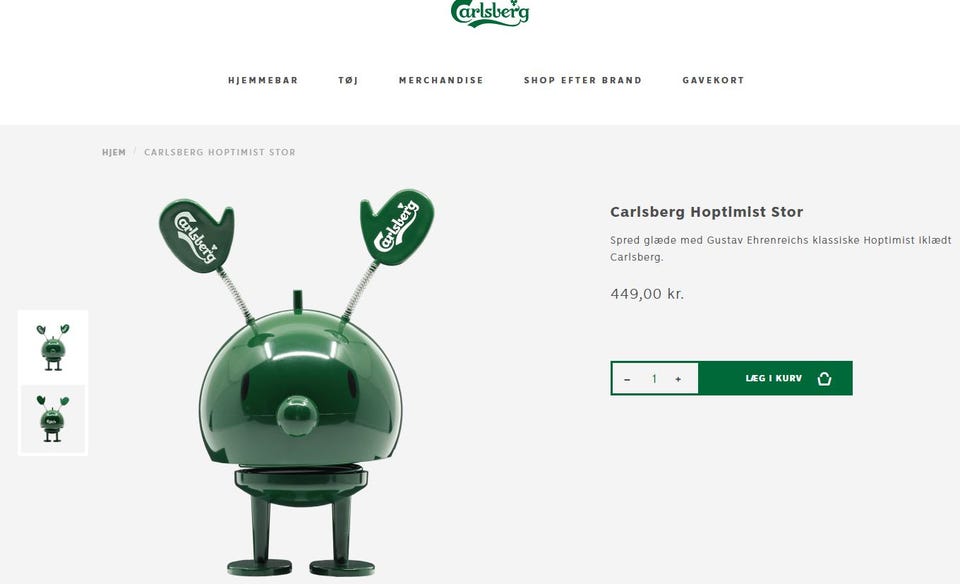Viewport: 960px width, 584px height.
Task: Increase quantity with the plus button
Action: 678,379
